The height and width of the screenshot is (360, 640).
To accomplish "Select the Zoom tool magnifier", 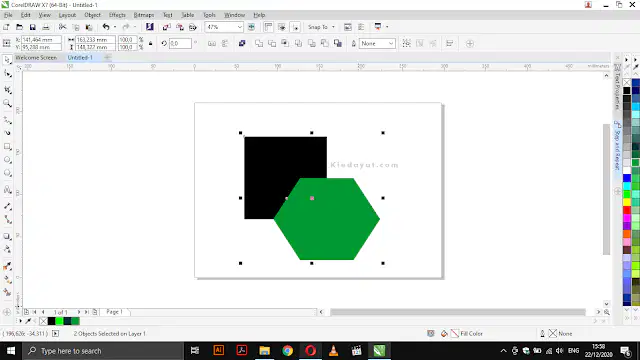I will (x=7, y=104).
